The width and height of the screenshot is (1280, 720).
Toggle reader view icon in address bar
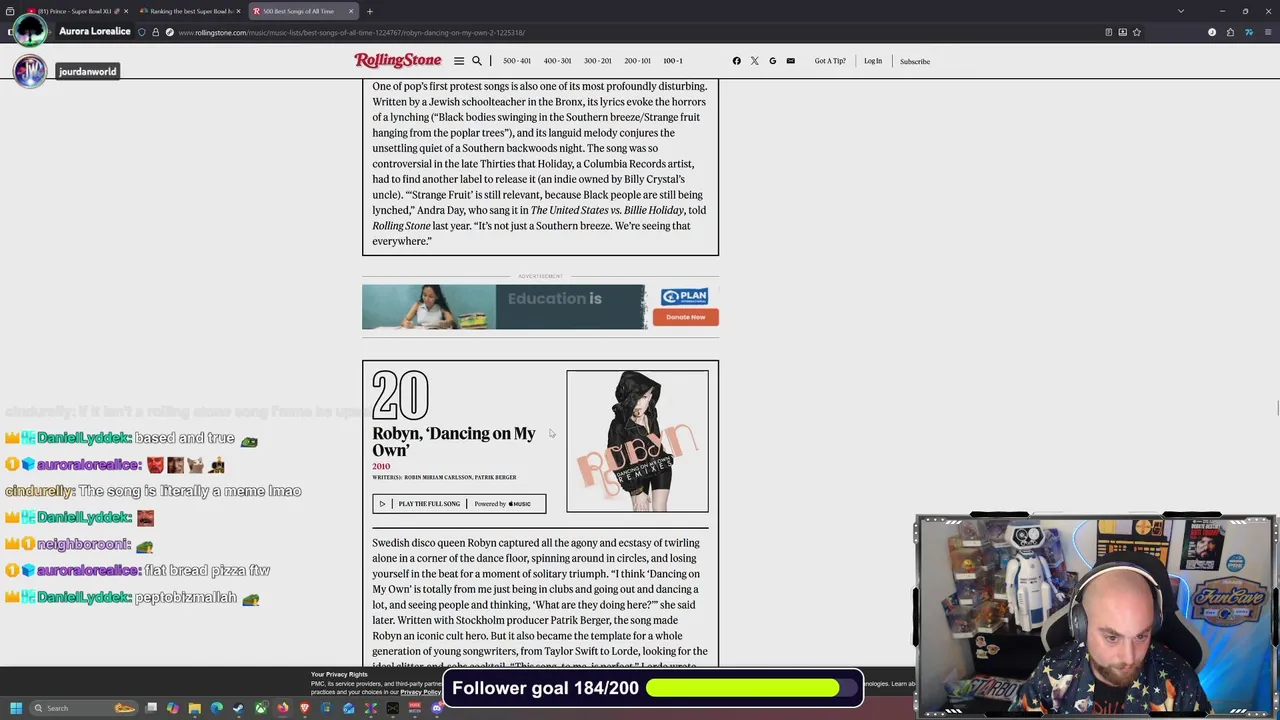click(x=1109, y=32)
